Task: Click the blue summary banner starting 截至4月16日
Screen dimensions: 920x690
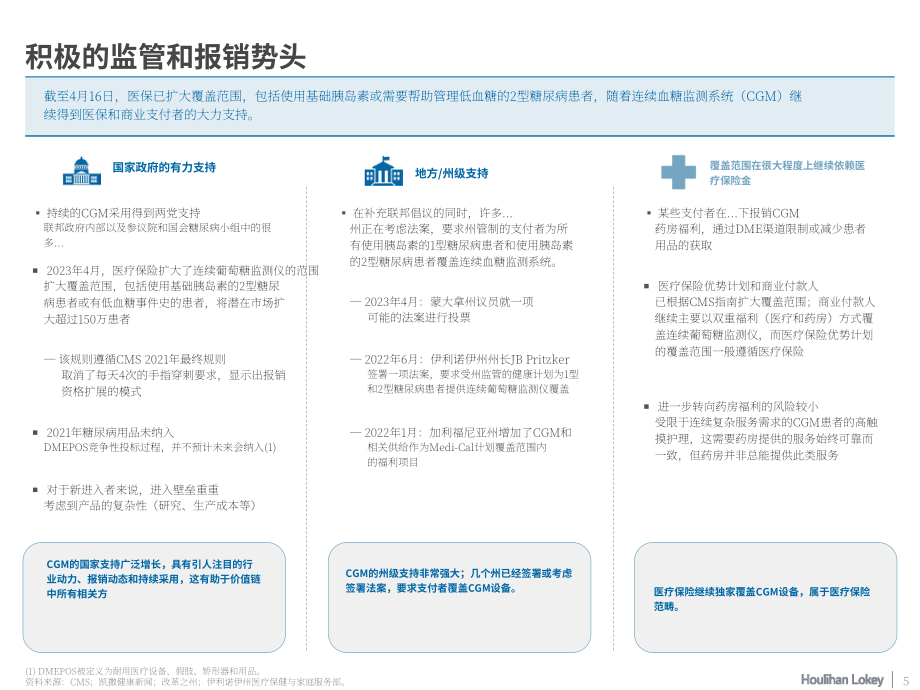Action: click(459, 106)
